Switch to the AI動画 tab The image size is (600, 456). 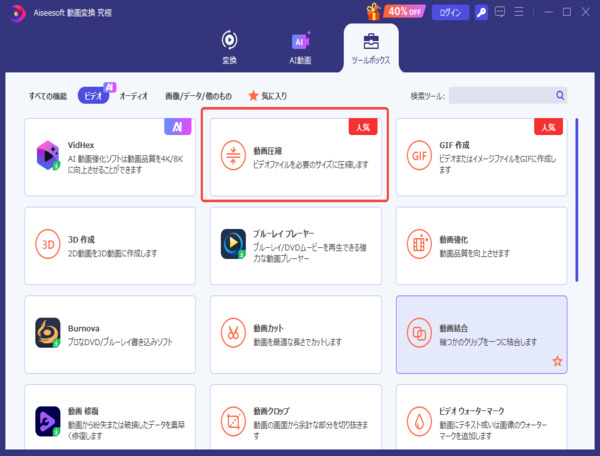click(x=300, y=47)
